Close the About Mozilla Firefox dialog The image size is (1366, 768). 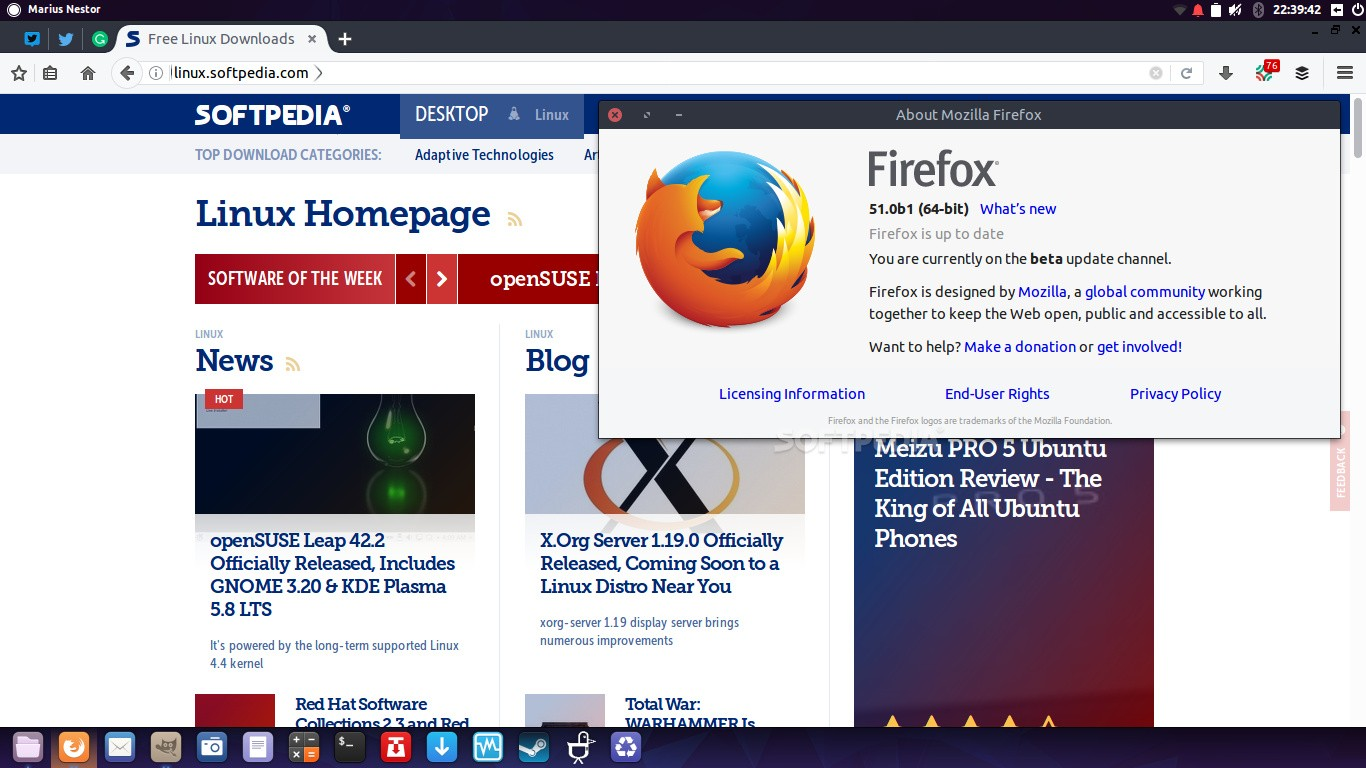click(x=615, y=115)
